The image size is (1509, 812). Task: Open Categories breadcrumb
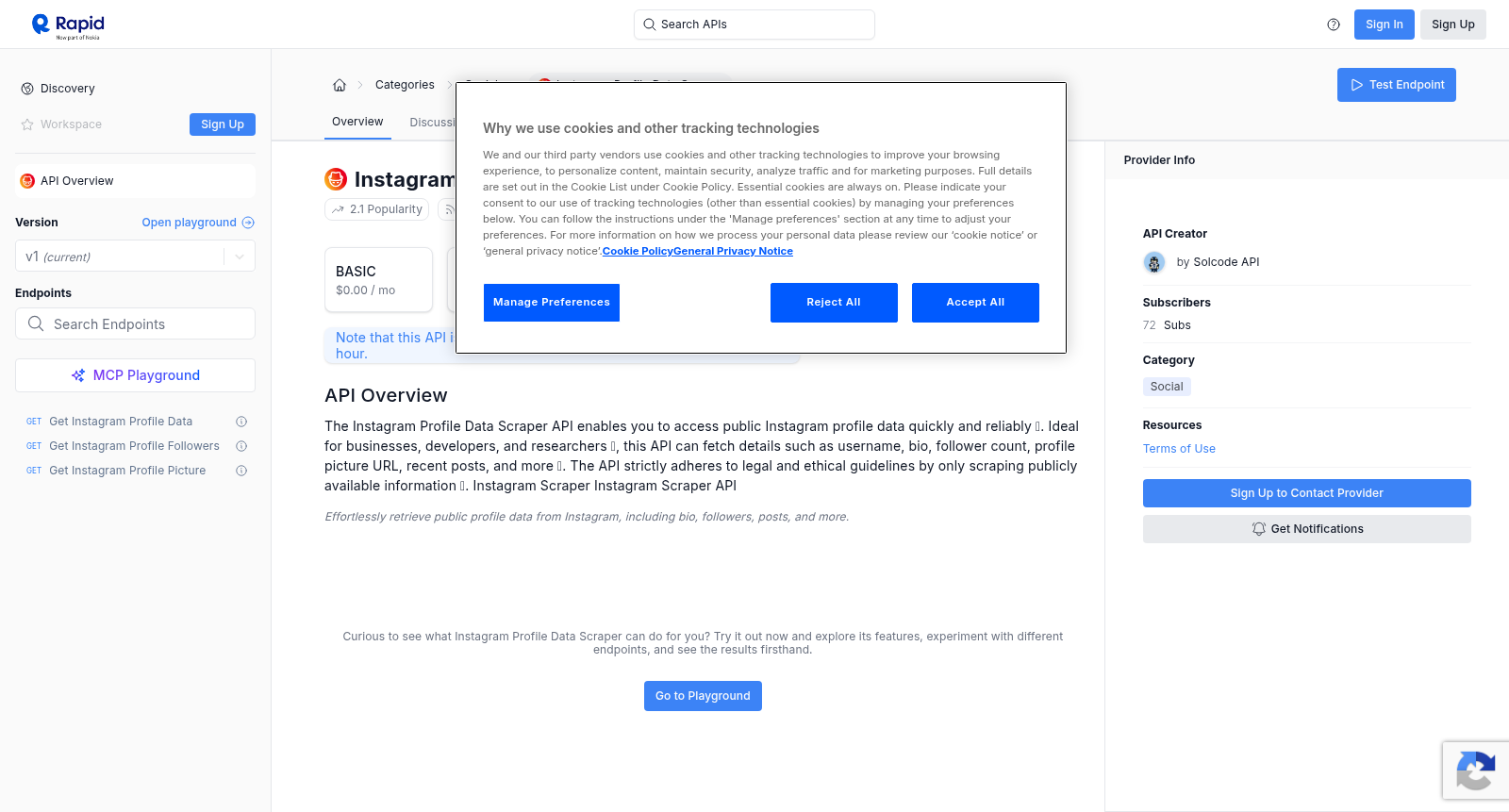(405, 85)
